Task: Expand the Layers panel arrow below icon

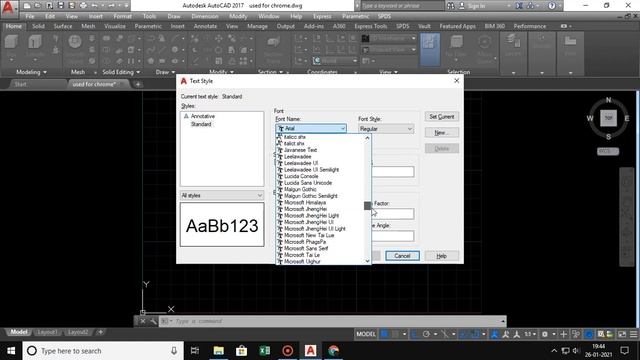Action: click(x=513, y=73)
